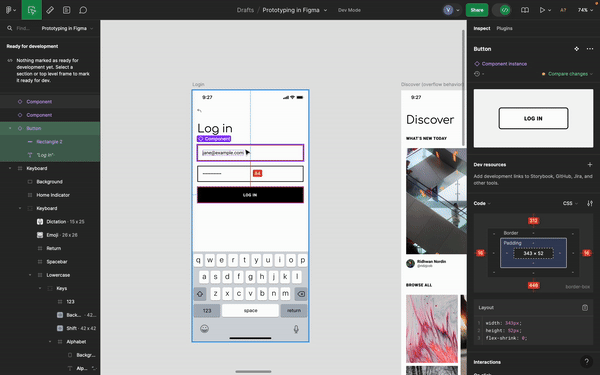Viewport: 600px width, 375px height.
Task: Click the microphone icon on phone keyboard
Action: (x=296, y=329)
